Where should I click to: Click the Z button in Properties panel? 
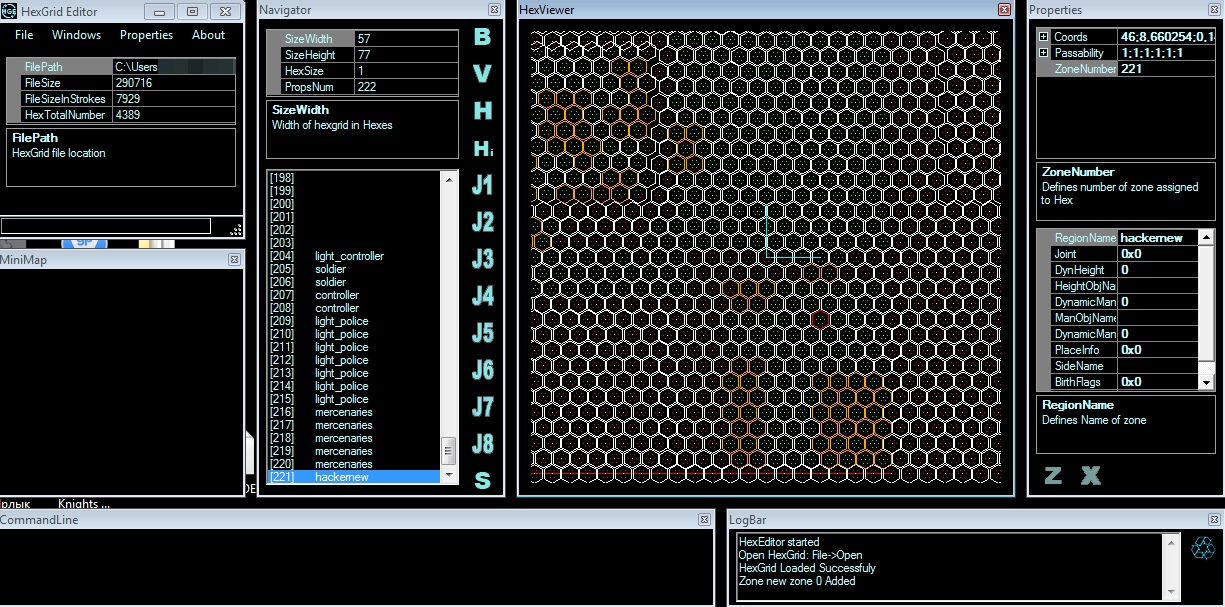pyautogui.click(x=1053, y=476)
